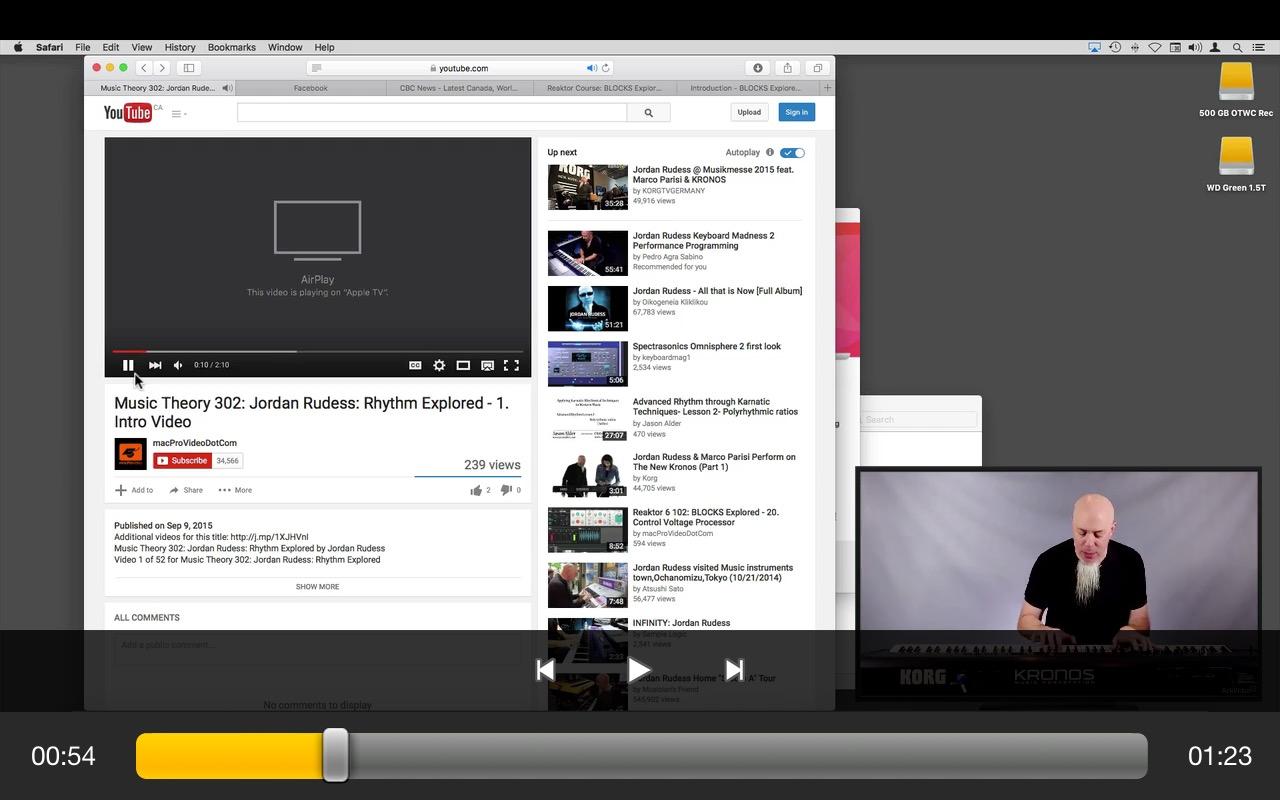1280x800 pixels.
Task: Switch to the Reaktor Course tab
Action: [x=604, y=88]
